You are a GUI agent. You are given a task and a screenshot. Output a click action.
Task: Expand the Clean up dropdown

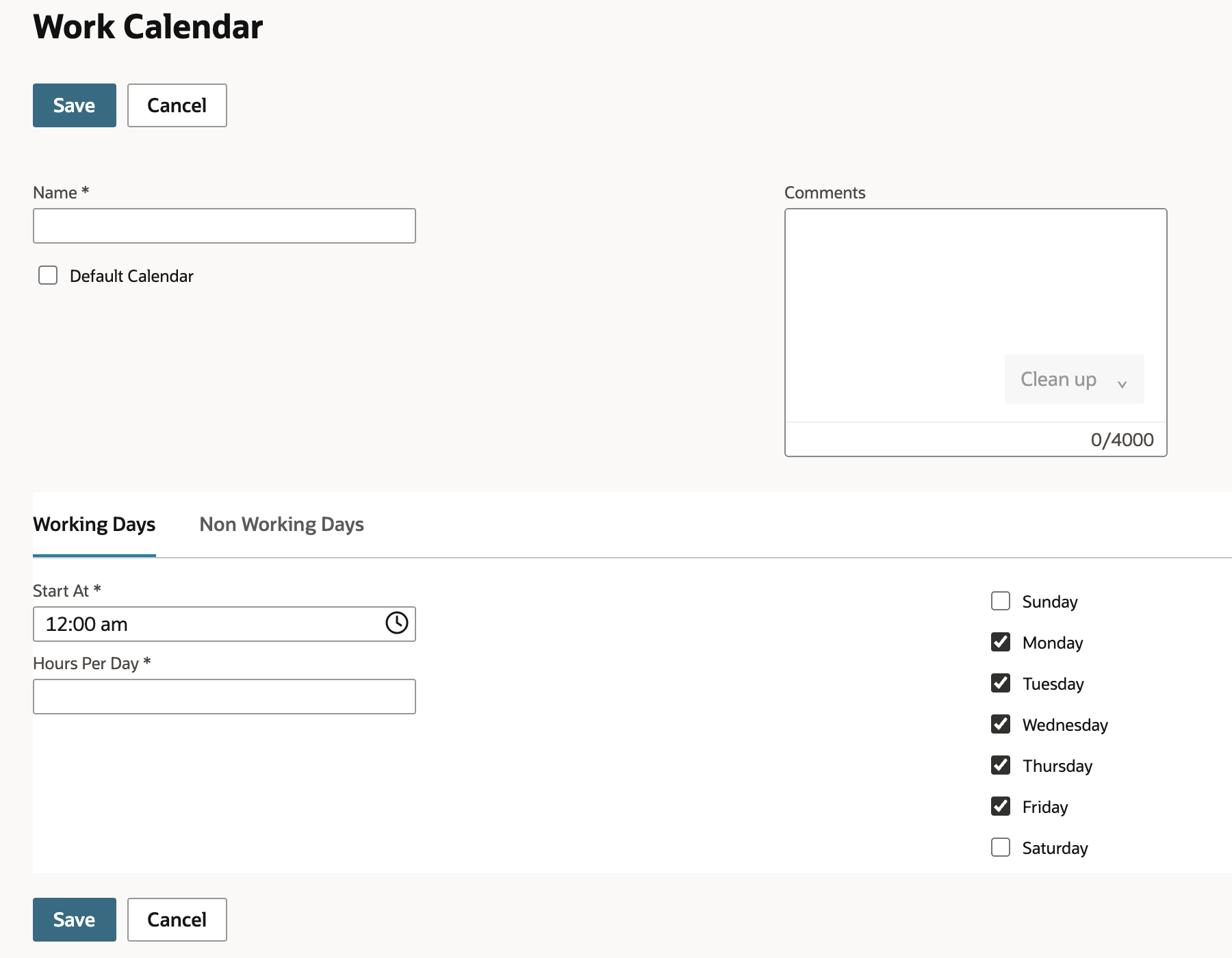1075,379
